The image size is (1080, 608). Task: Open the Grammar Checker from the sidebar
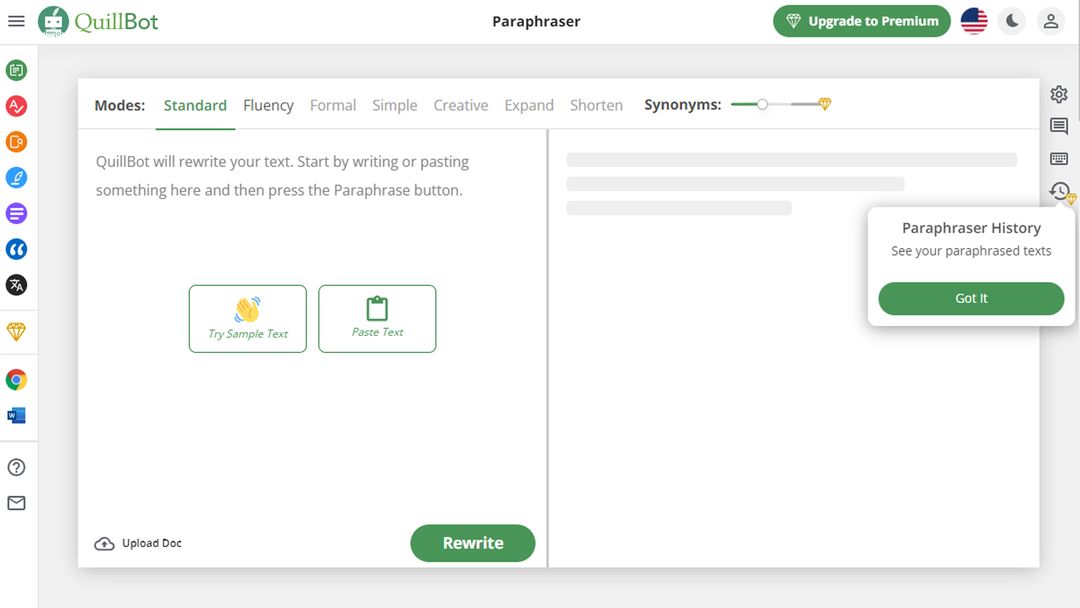[x=16, y=105]
